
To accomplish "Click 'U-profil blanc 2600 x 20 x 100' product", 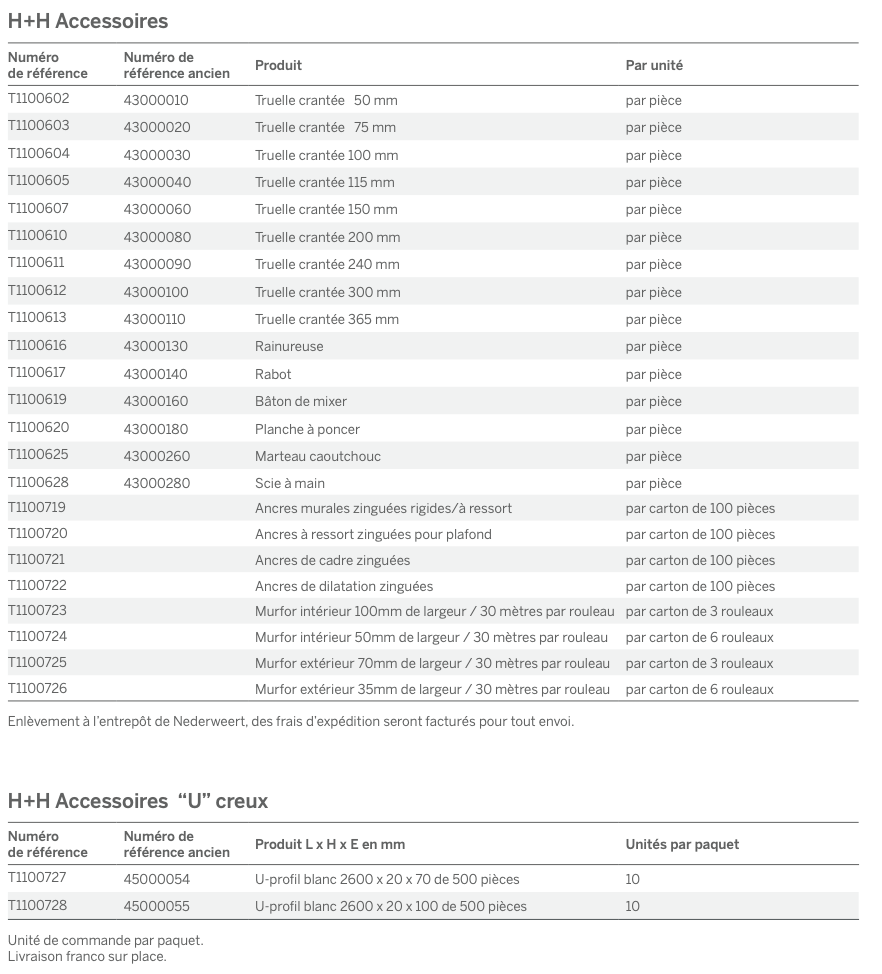I will pyautogui.click(x=390, y=906).
